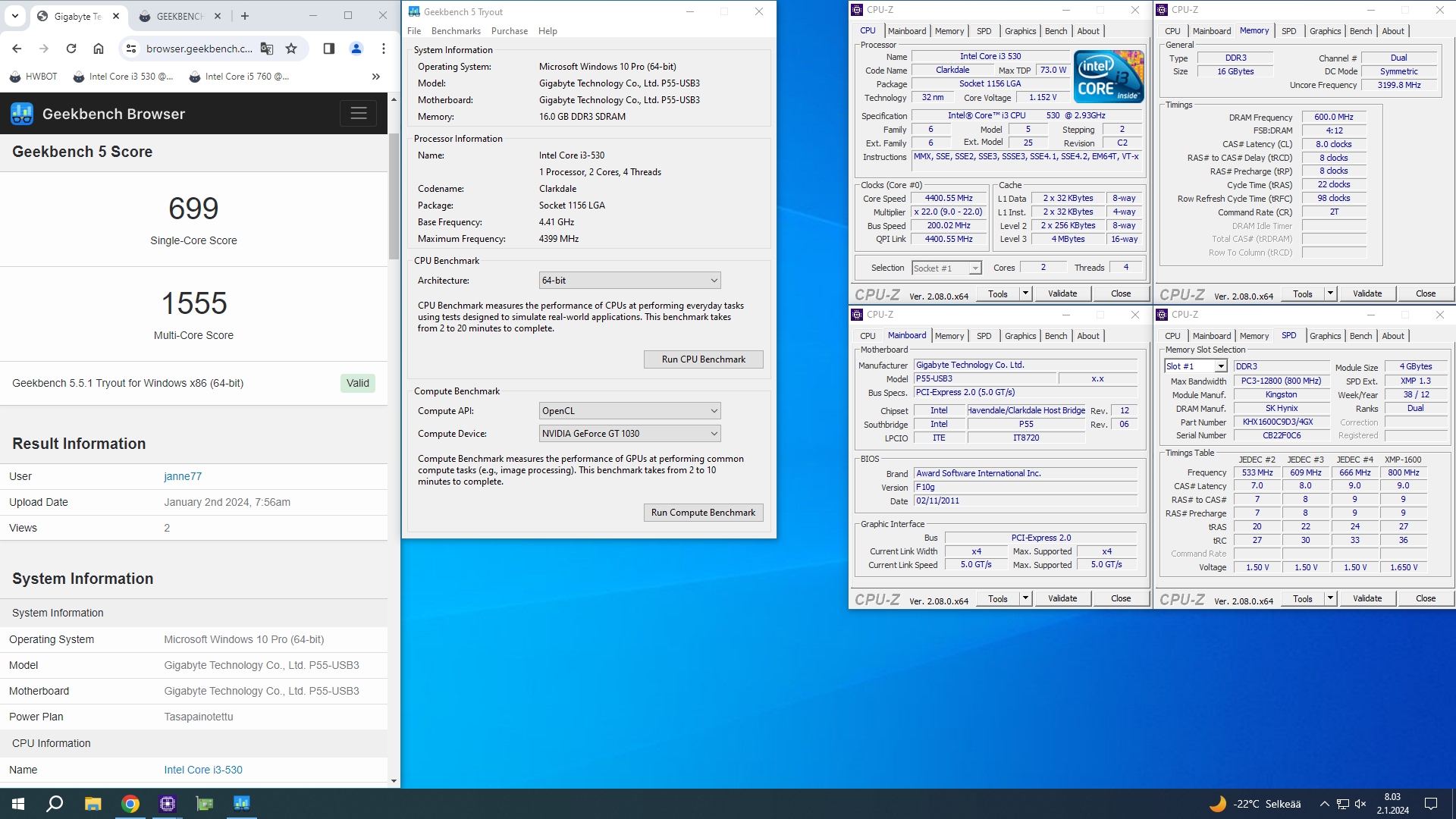Click Tools button in CPU-Z Mainboard window

(998, 598)
